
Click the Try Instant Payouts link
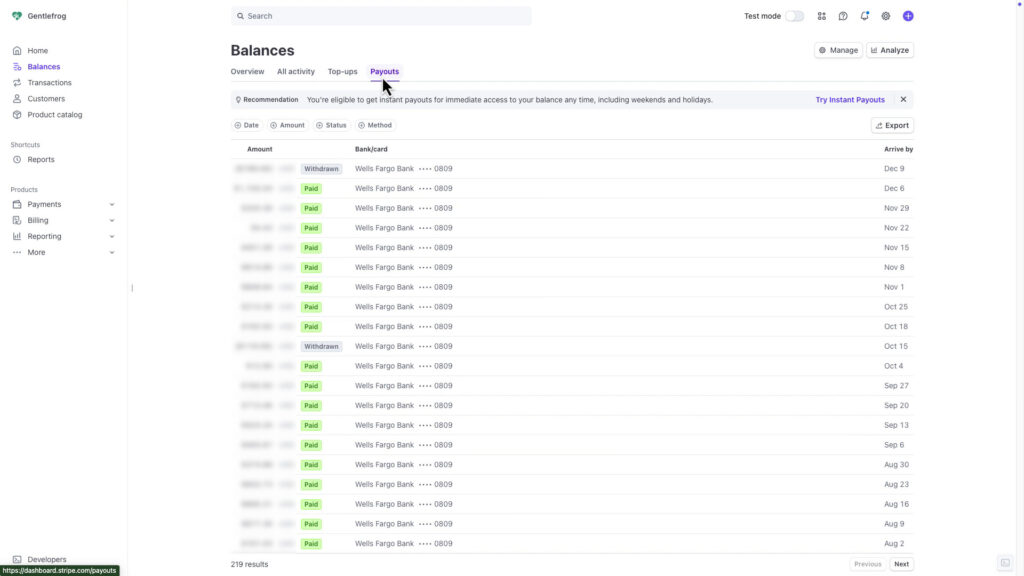coord(849,99)
